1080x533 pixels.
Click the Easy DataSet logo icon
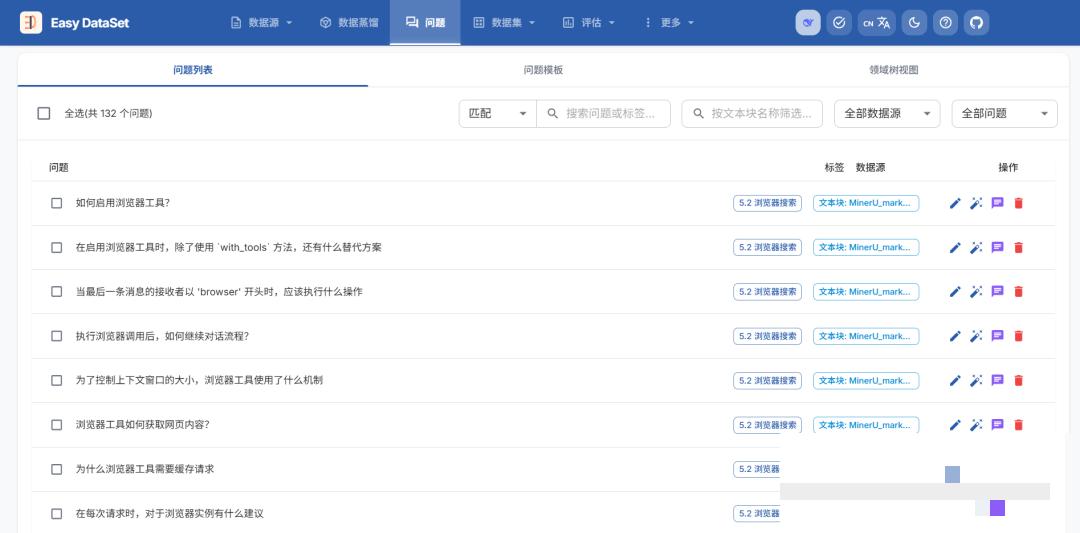tap(31, 23)
